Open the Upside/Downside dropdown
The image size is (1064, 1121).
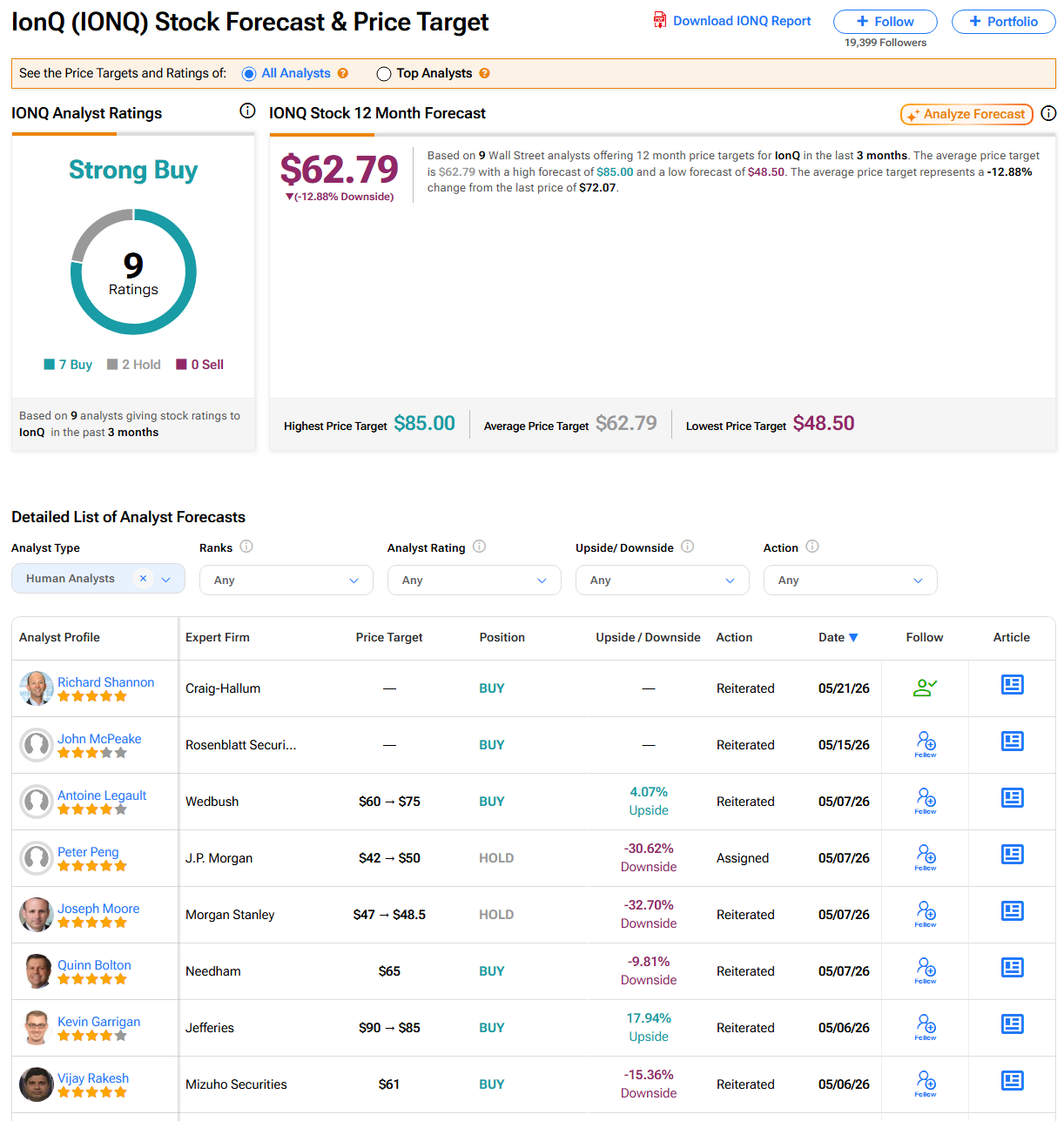663,580
